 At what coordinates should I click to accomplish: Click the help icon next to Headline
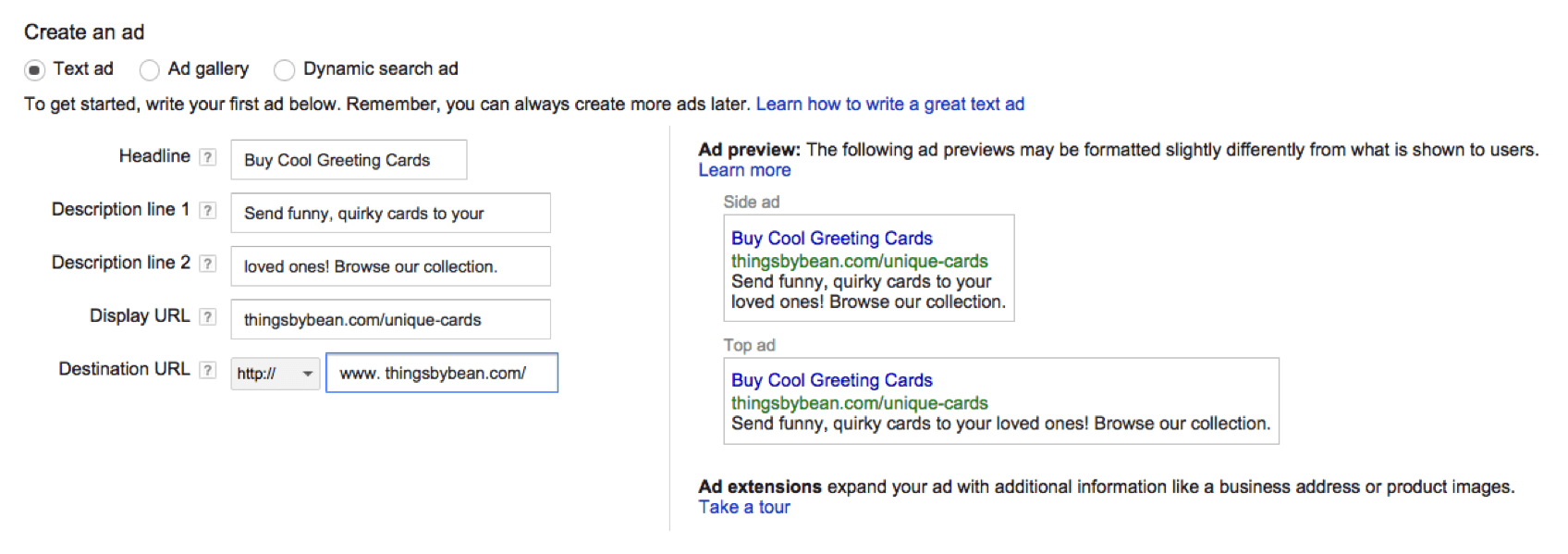(208, 157)
